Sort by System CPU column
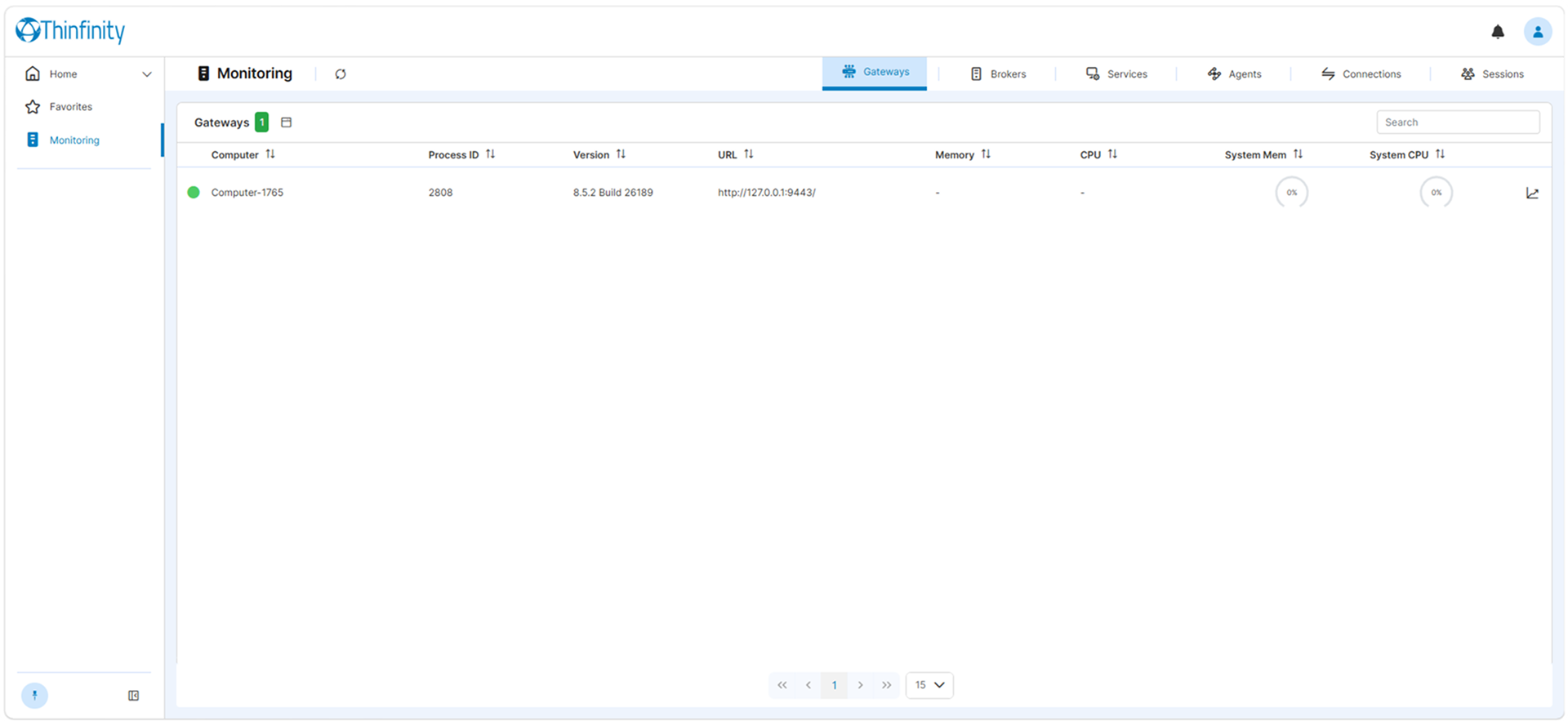1568x721 pixels. (x=1440, y=154)
